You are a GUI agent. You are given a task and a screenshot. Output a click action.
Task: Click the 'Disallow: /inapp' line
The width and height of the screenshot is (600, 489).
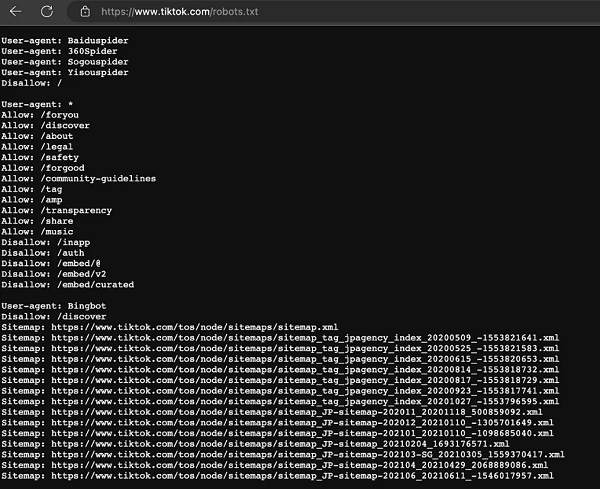(x=46, y=242)
